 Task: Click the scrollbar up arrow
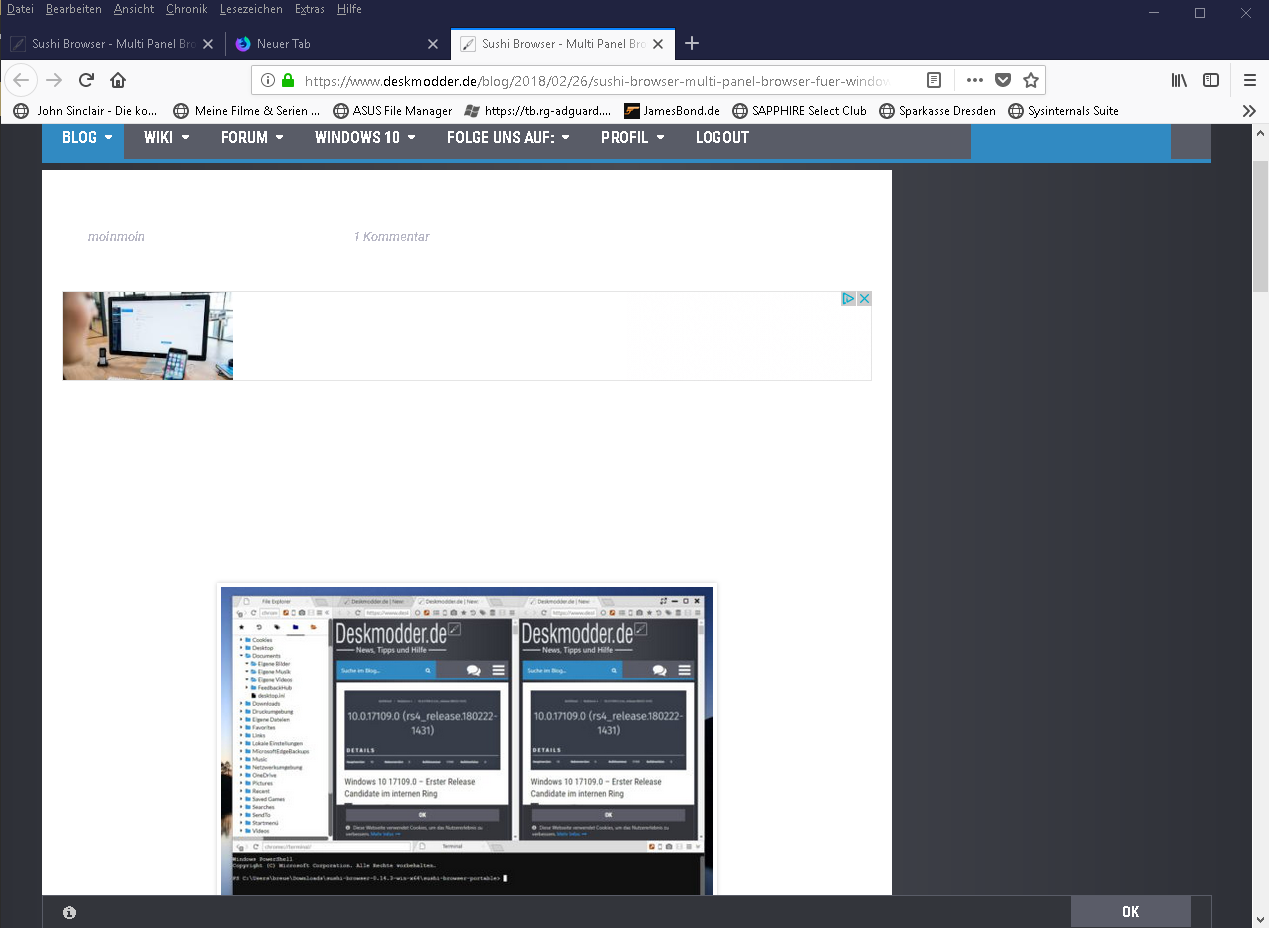point(1260,133)
